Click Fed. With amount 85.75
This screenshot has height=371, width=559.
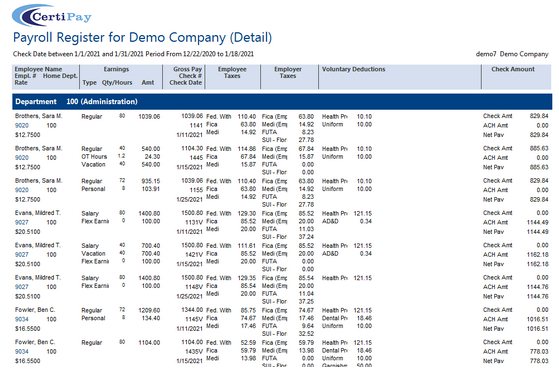pos(248,310)
